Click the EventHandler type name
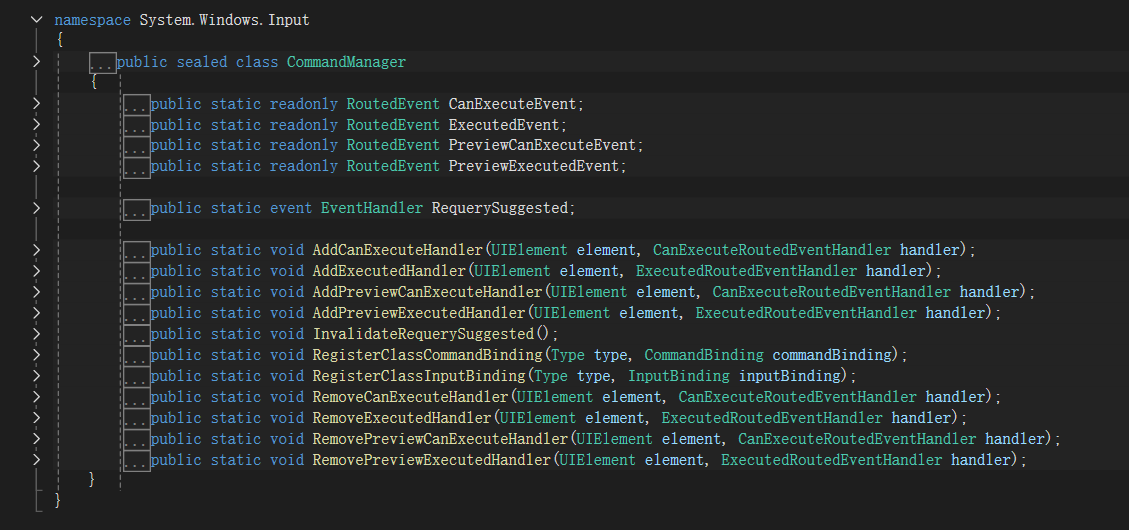The height and width of the screenshot is (530, 1129). point(371,208)
